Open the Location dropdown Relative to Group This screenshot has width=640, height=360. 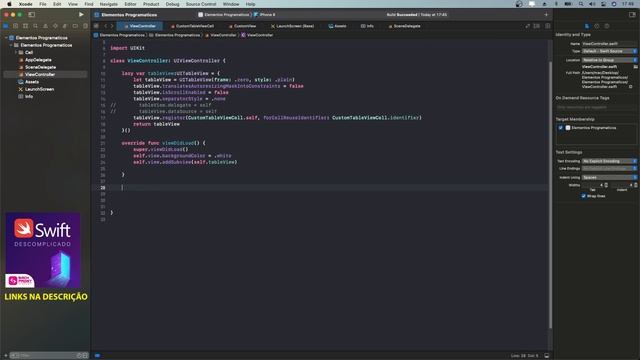609,60
